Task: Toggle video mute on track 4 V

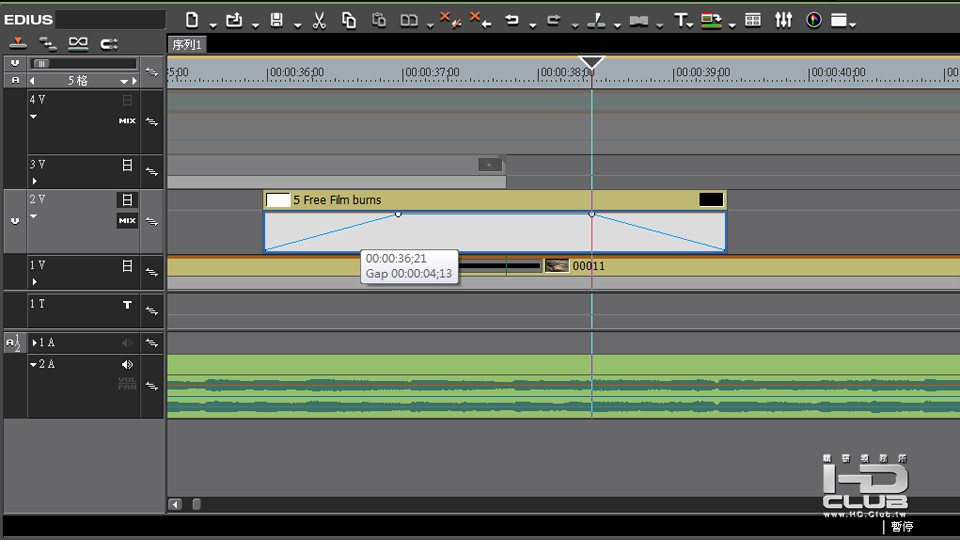Action: [127, 100]
